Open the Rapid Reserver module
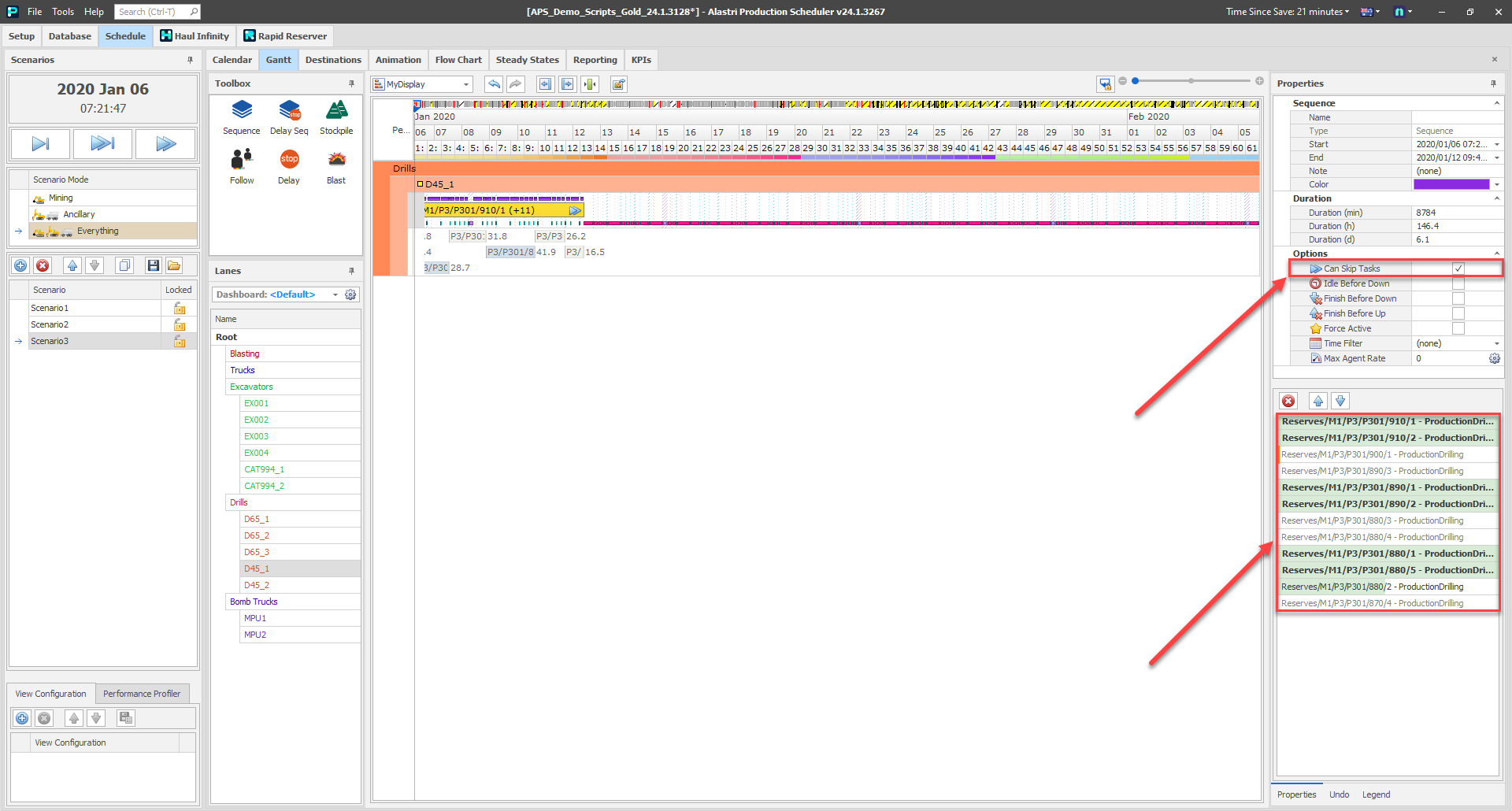 click(285, 36)
